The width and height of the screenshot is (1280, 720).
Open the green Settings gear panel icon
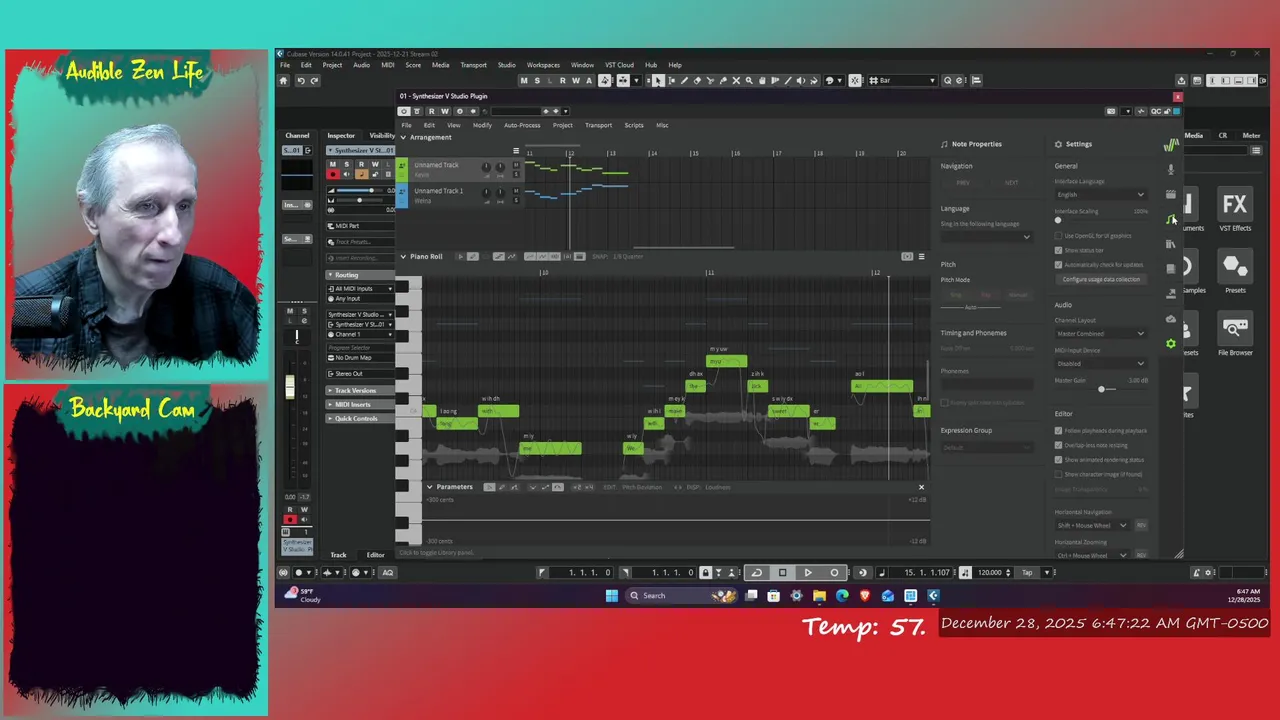[1171, 344]
